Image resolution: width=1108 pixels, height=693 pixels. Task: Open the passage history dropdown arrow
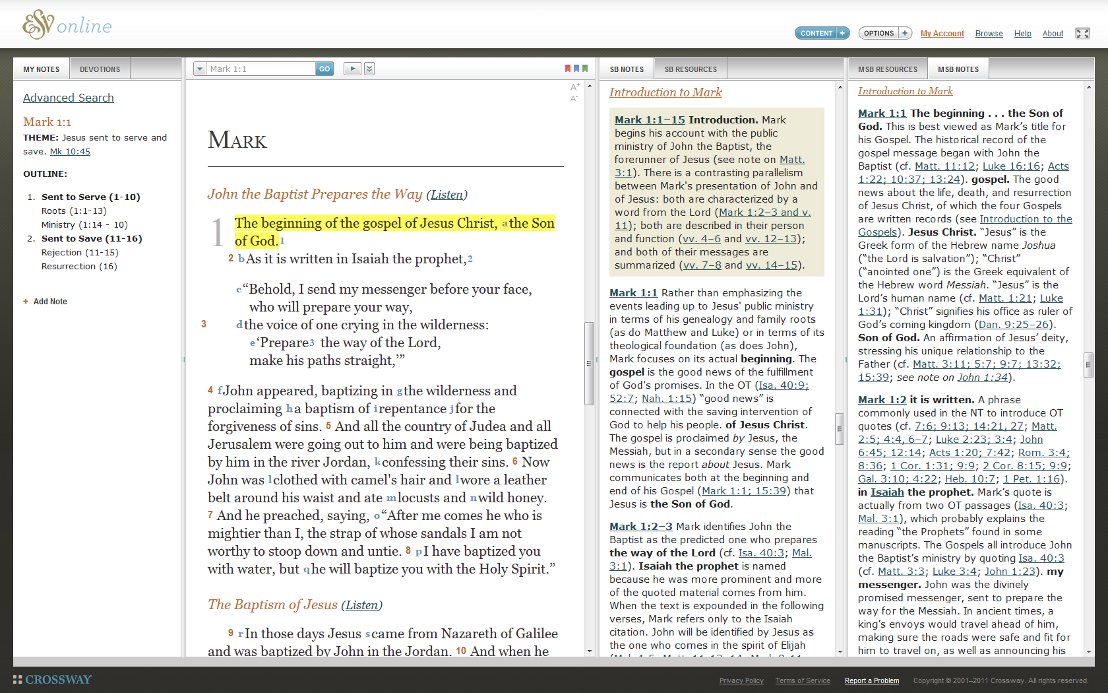click(200, 69)
